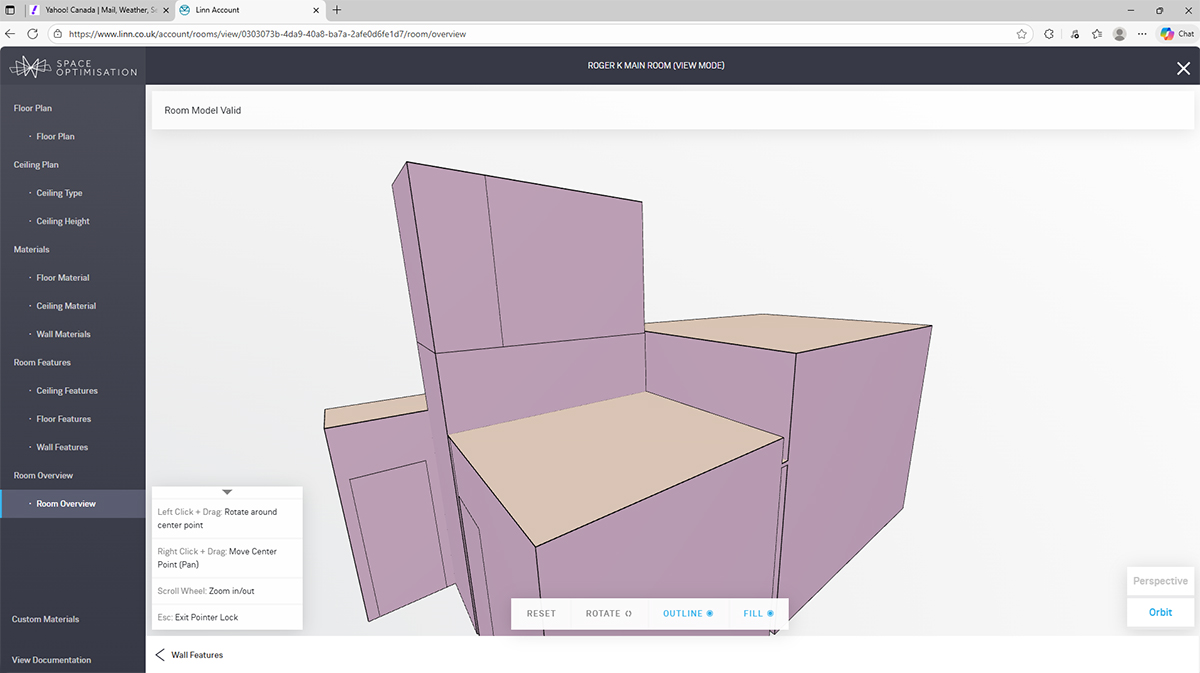Screen dimensions: 1200x673
Task: Open the browser profile avatar
Action: [x=1119, y=33]
